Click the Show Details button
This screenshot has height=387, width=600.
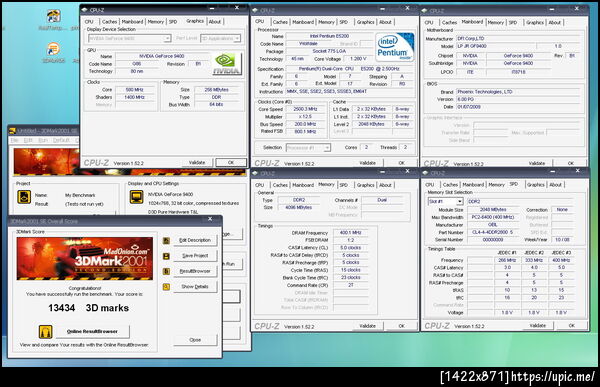click(195, 287)
